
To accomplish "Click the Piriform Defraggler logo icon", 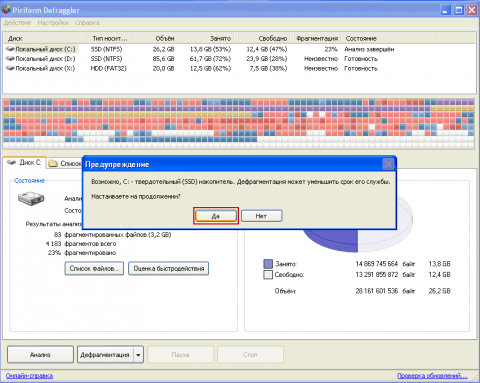I will (6, 10).
